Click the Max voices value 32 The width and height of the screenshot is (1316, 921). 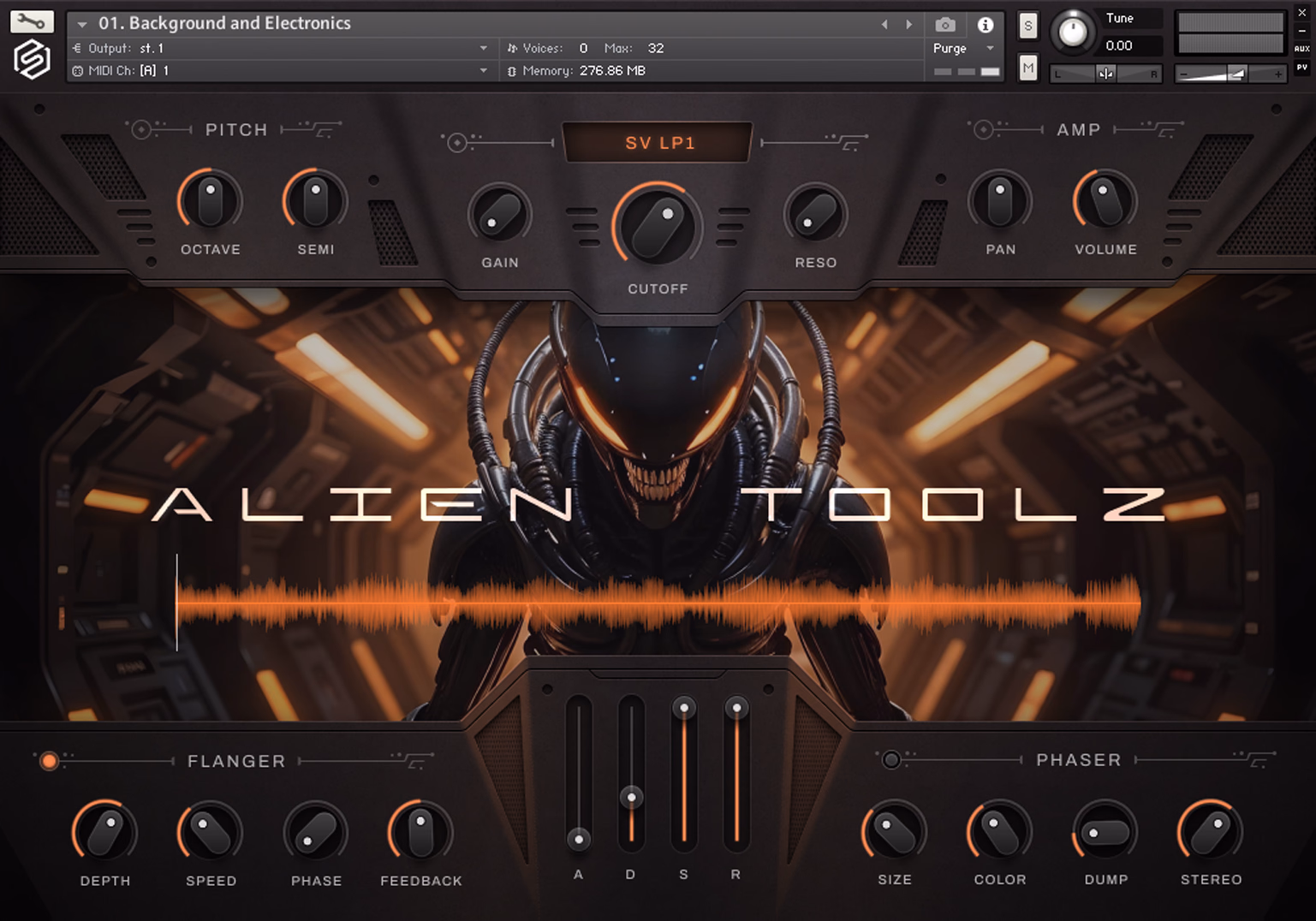(656, 48)
